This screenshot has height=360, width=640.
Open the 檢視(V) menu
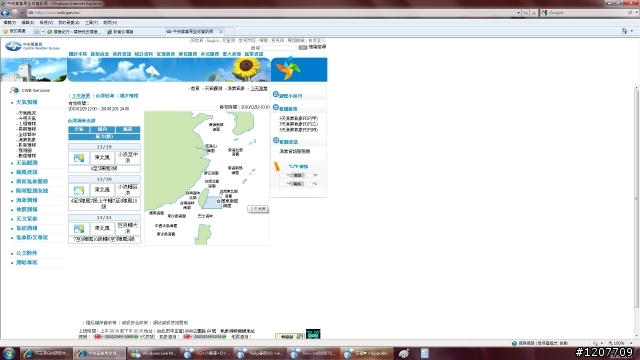click(46, 22)
